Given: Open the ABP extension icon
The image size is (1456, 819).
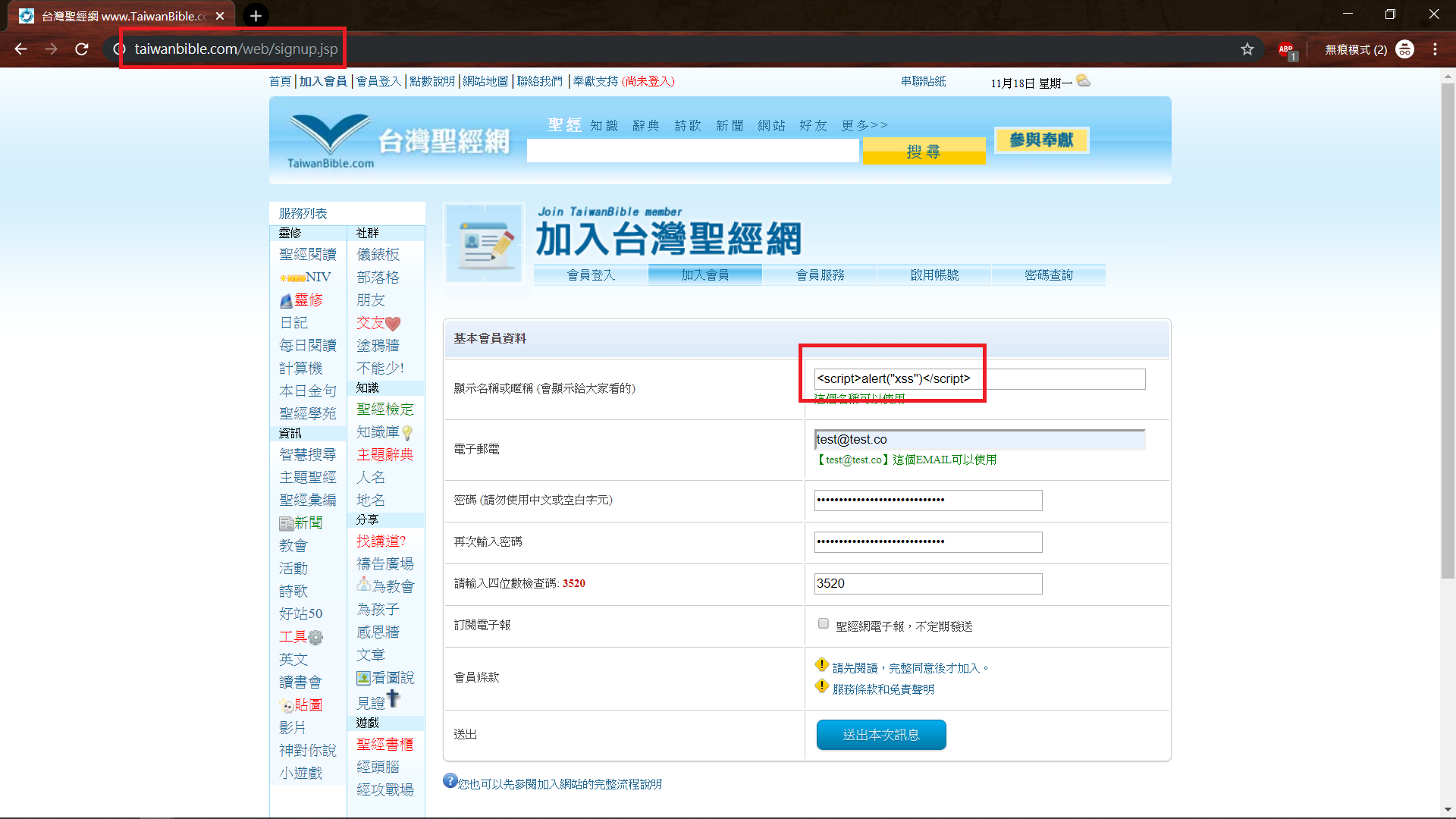Looking at the screenshot, I should (1287, 50).
